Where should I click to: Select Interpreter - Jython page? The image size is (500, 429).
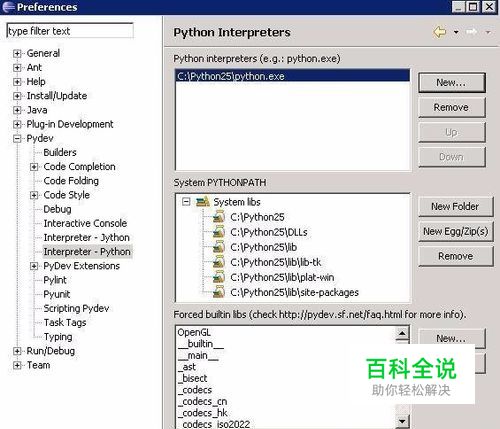click(x=86, y=237)
